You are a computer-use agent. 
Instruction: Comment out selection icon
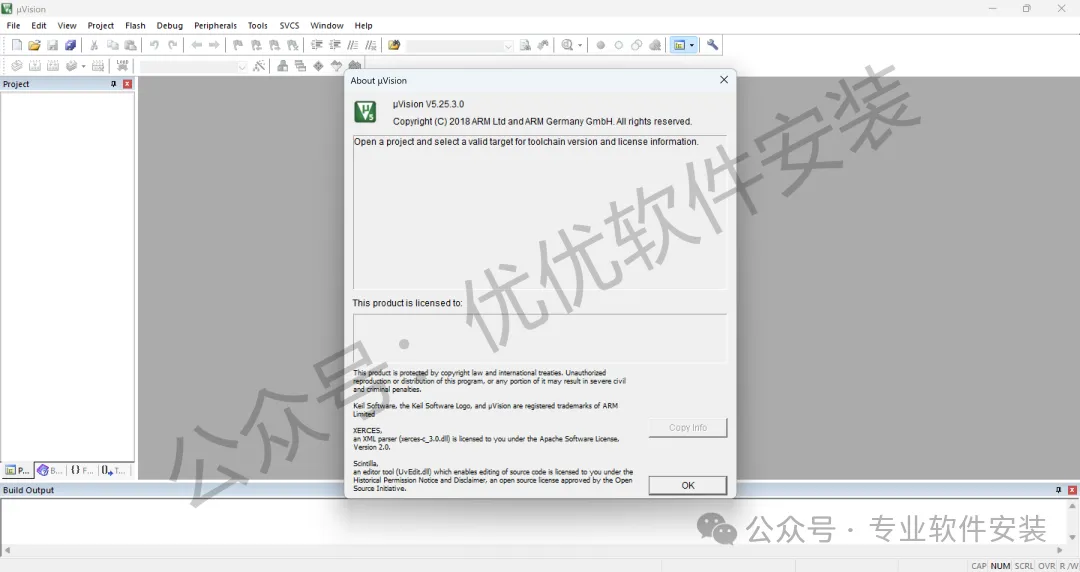(353, 45)
